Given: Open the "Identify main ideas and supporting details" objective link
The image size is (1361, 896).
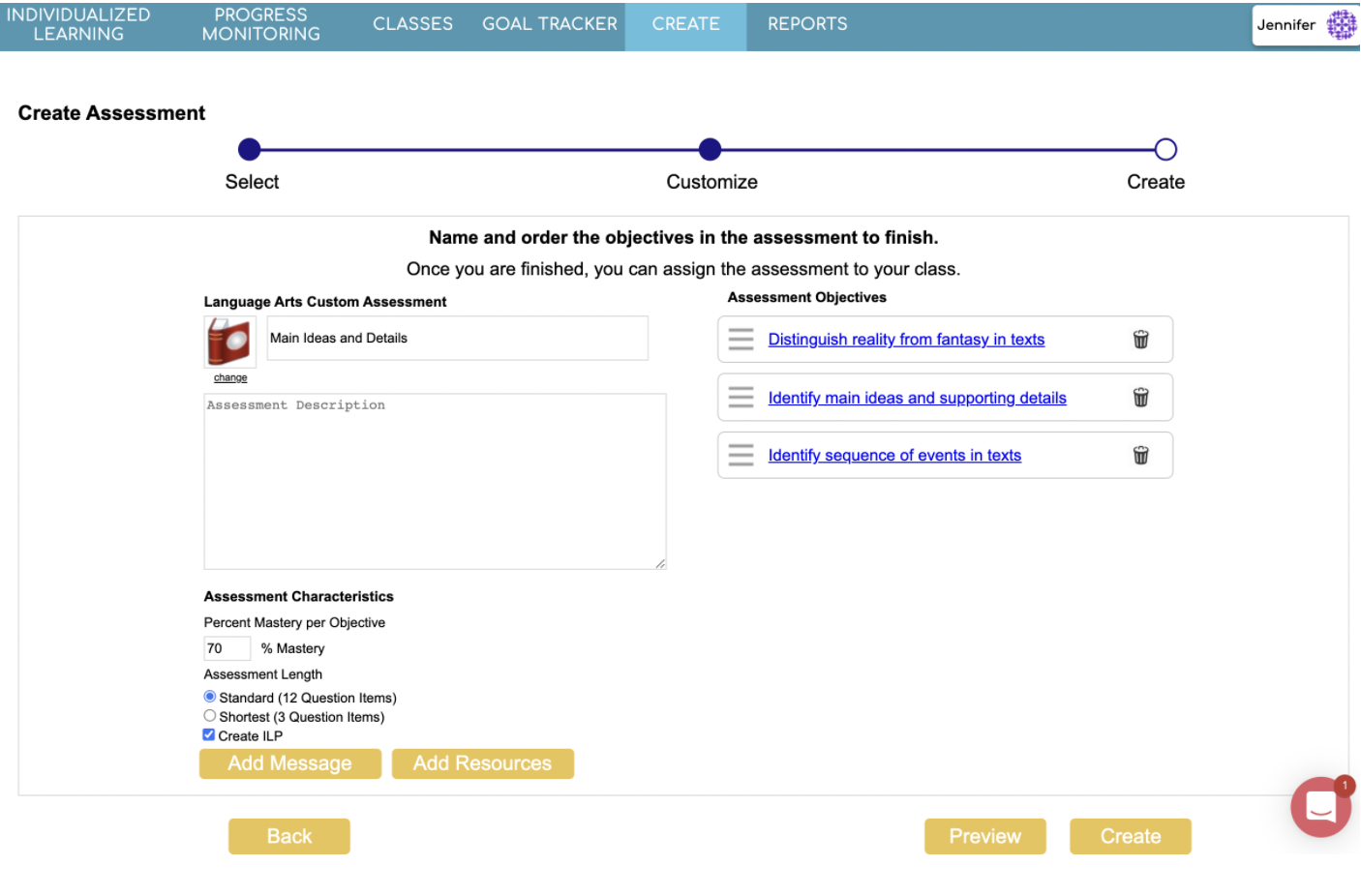Looking at the screenshot, I should [x=917, y=397].
